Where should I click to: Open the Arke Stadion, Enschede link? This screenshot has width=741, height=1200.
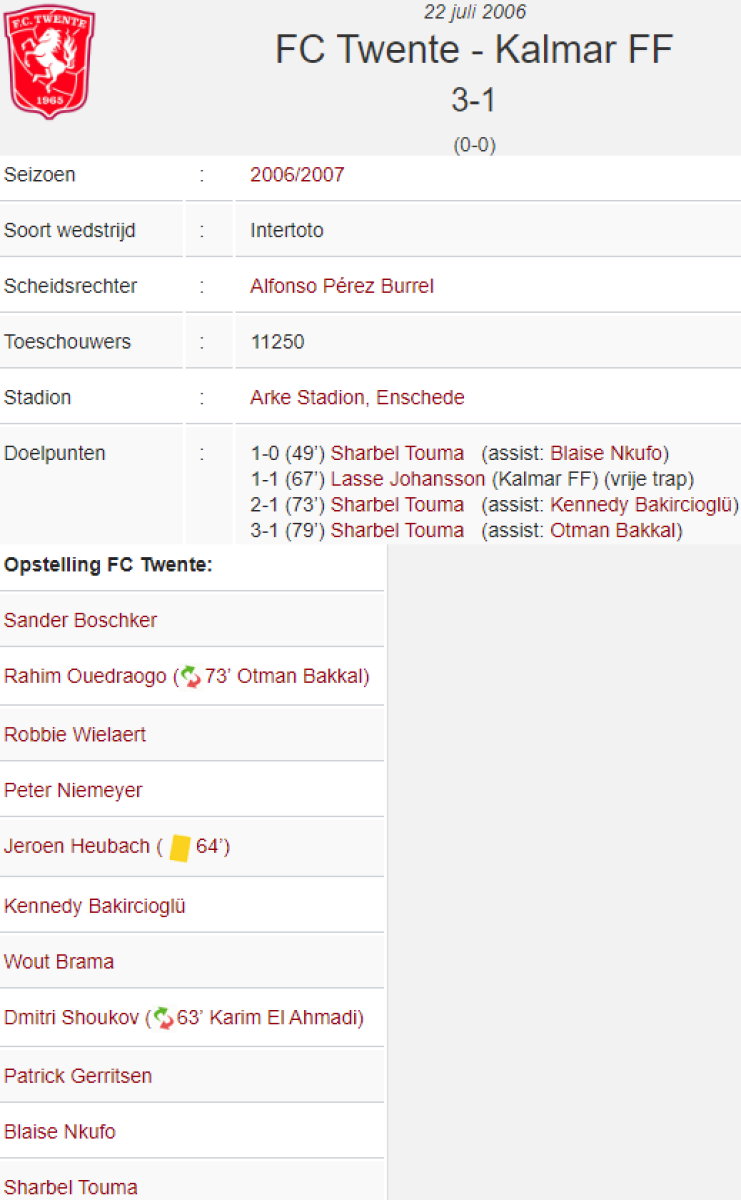[x=357, y=397]
